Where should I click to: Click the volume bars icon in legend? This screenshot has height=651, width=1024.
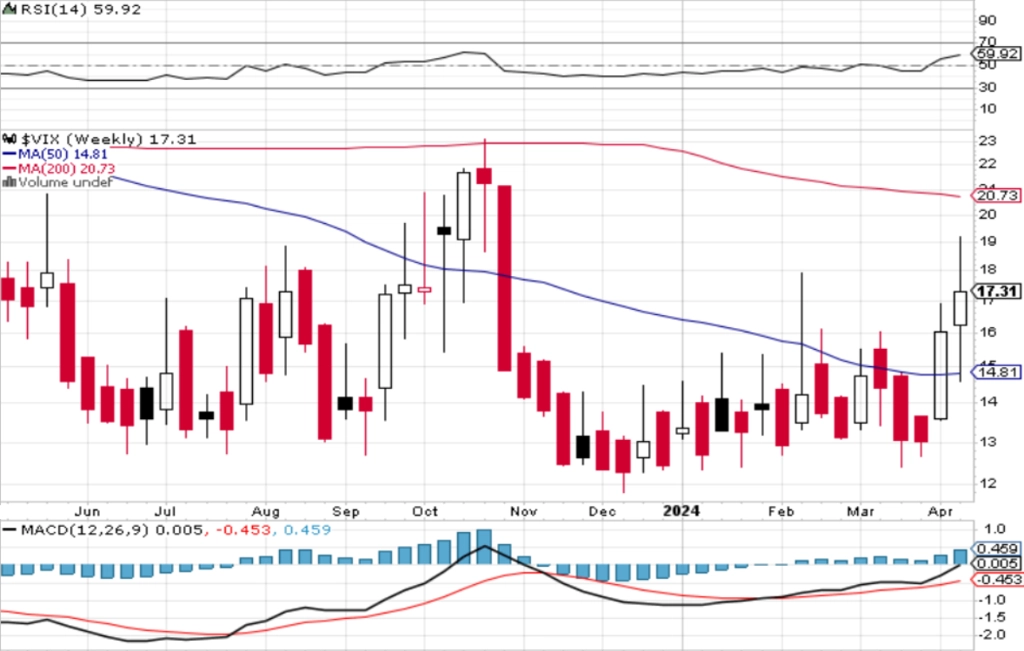click(x=9, y=182)
